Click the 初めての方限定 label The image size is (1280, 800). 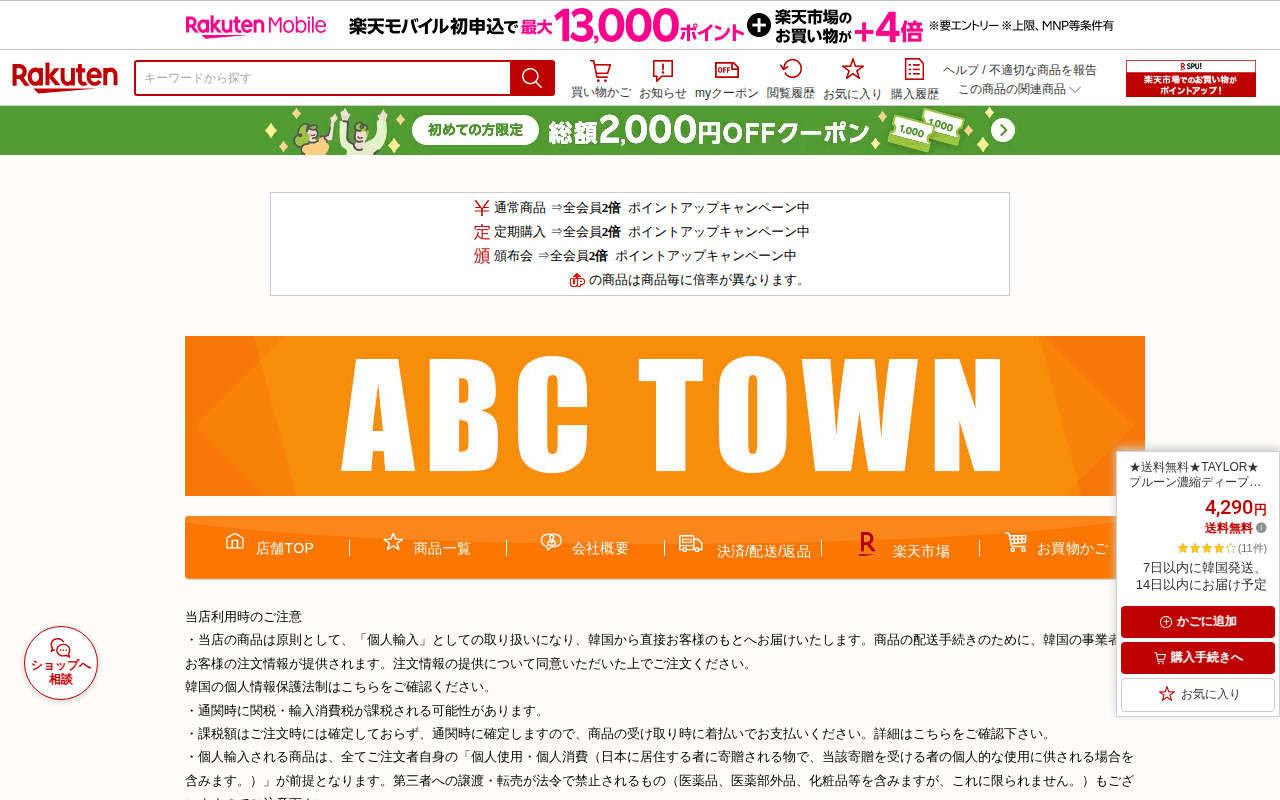[475, 130]
